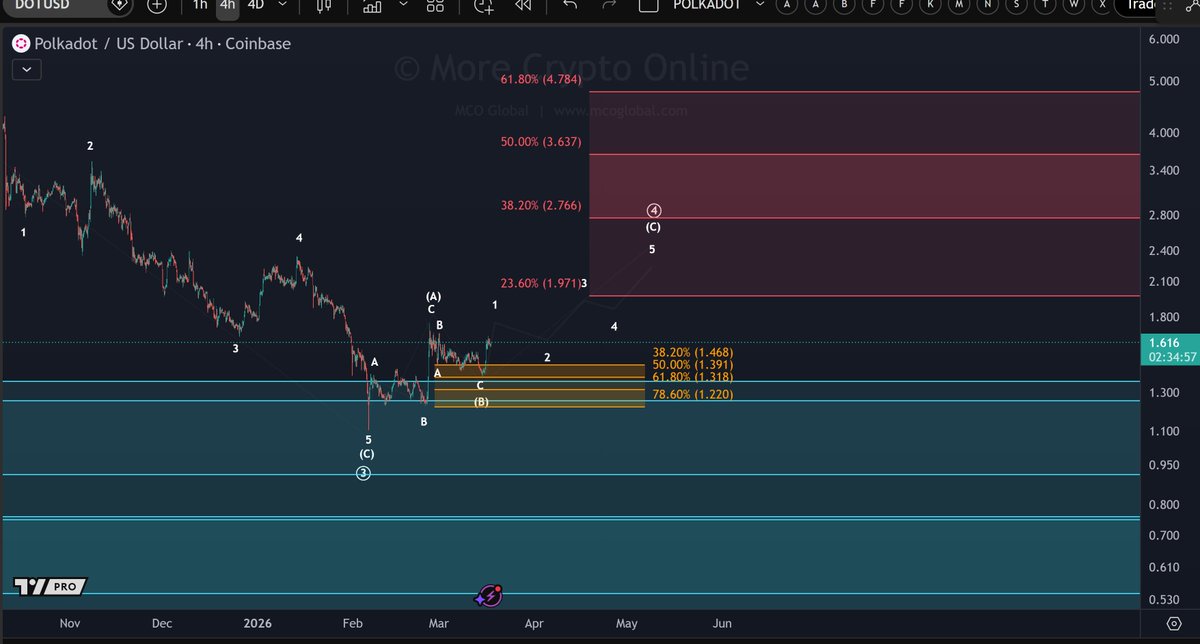Click the orange (B) wave label
1200x644 pixels.
click(x=481, y=402)
